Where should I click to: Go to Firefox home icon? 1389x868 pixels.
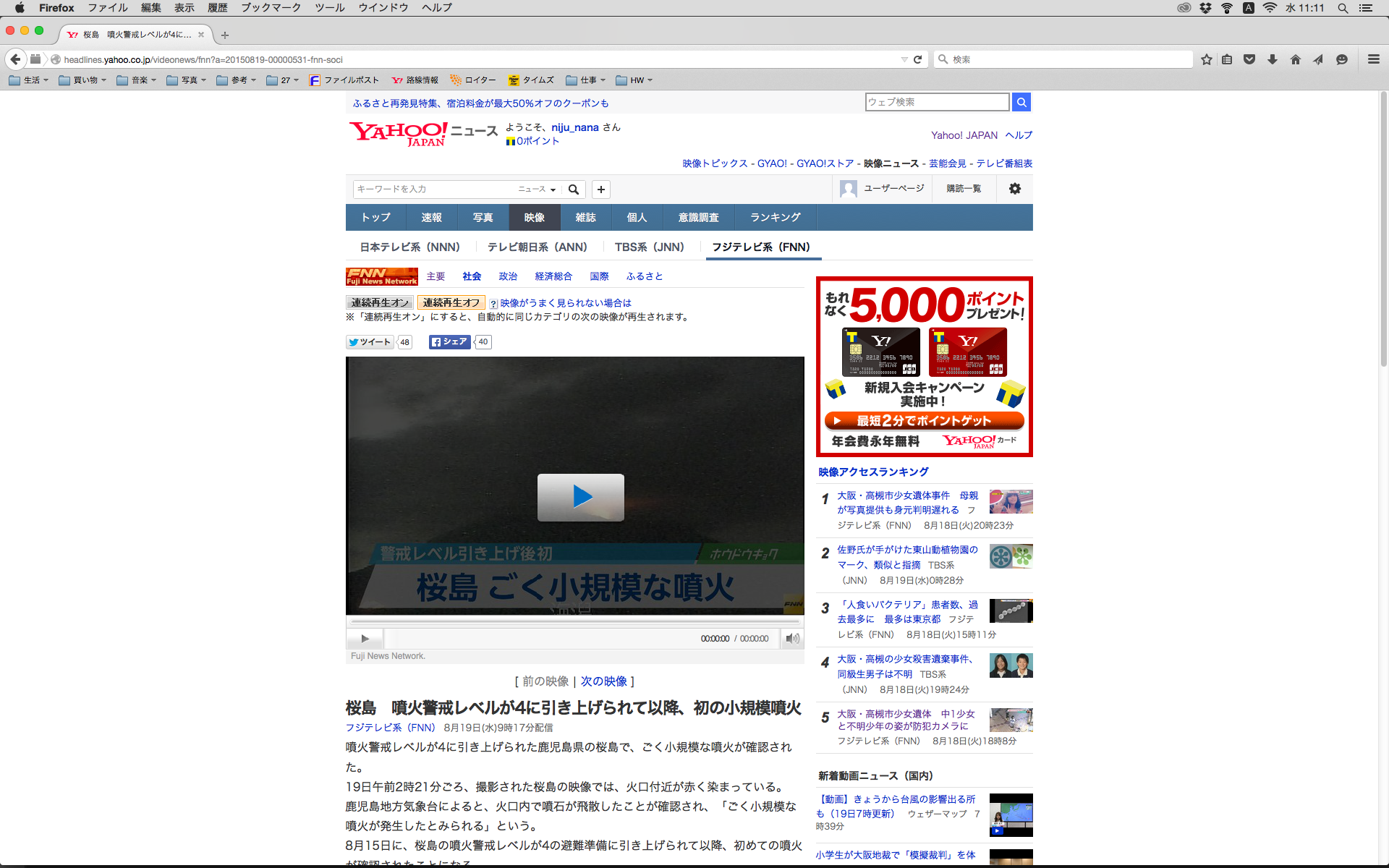[1295, 59]
